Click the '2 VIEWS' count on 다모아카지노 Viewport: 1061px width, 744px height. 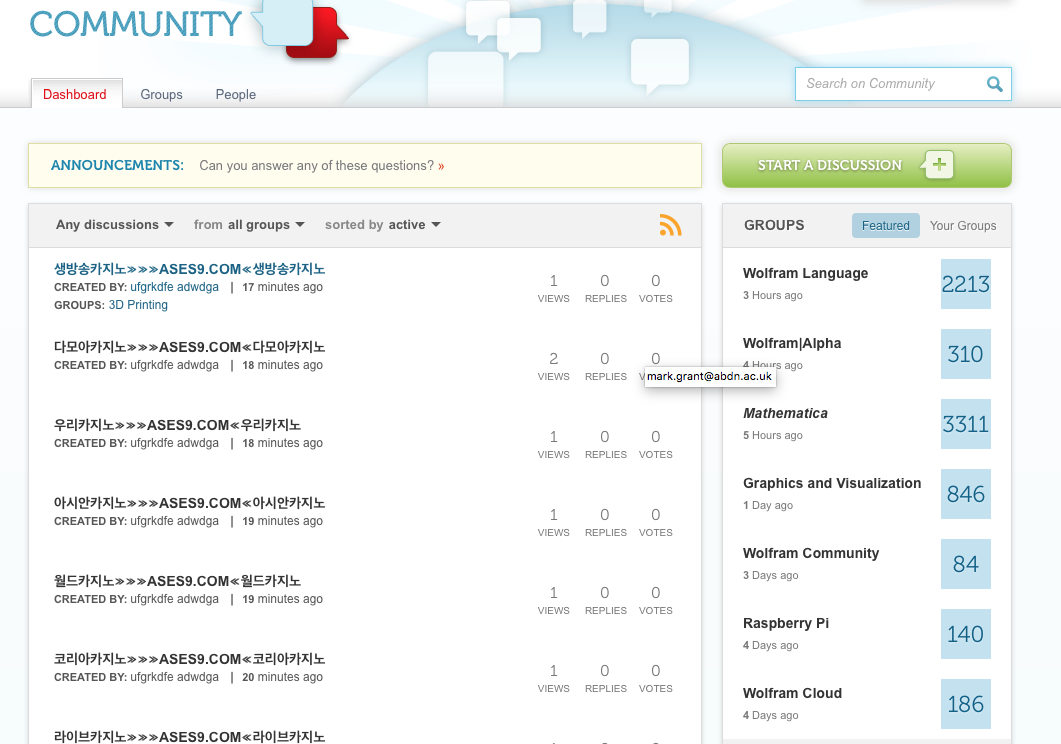pyautogui.click(x=554, y=365)
